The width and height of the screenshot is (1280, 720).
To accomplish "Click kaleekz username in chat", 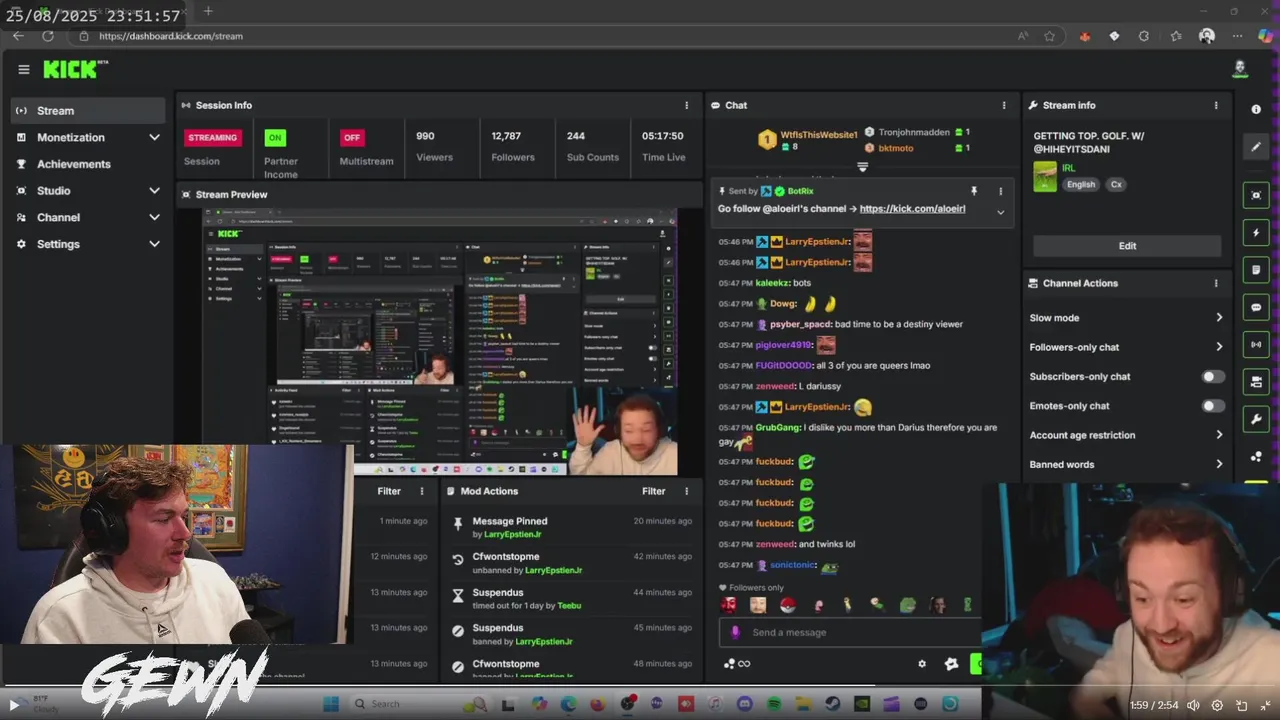I will pos(772,283).
